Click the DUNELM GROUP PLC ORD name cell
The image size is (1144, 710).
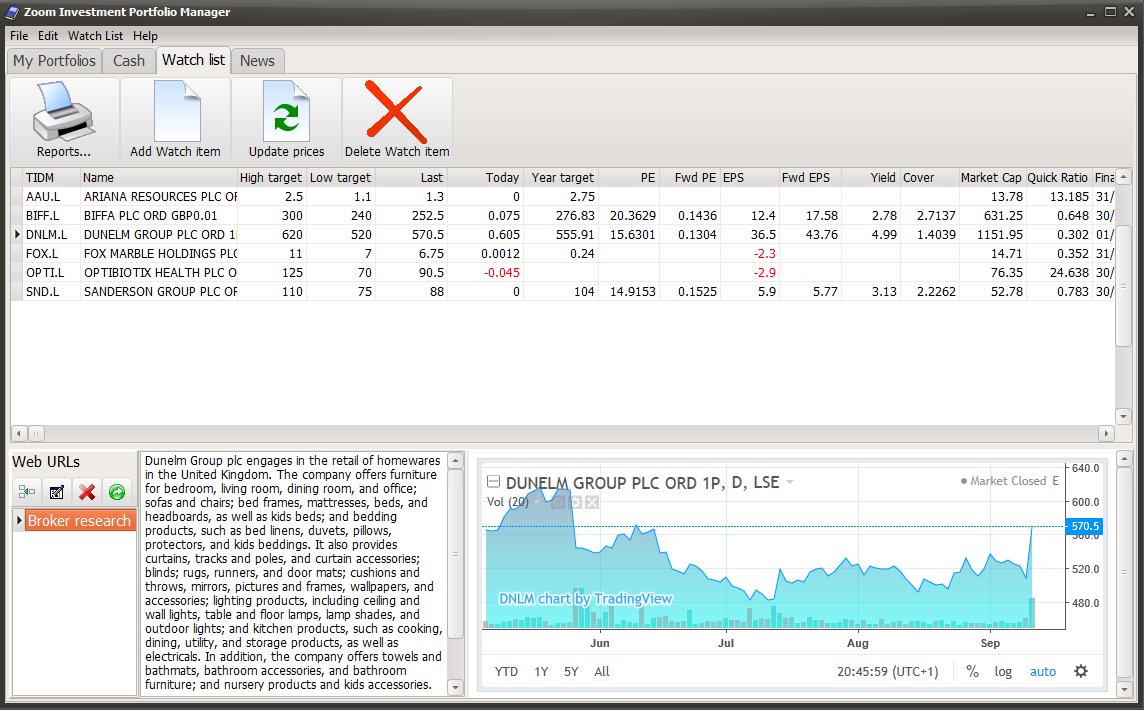tap(159, 234)
